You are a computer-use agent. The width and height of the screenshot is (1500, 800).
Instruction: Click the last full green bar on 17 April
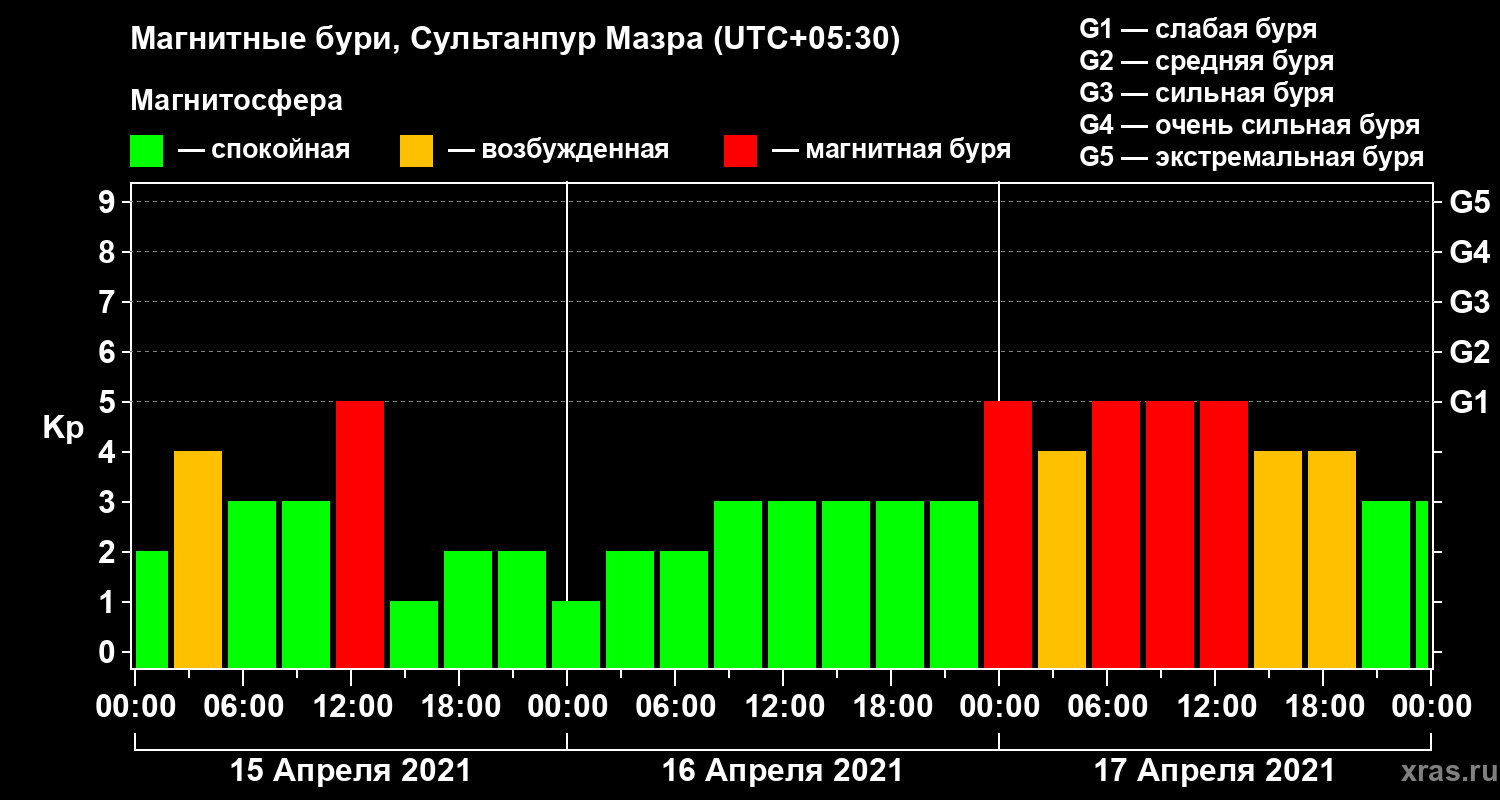[x=1386, y=585]
